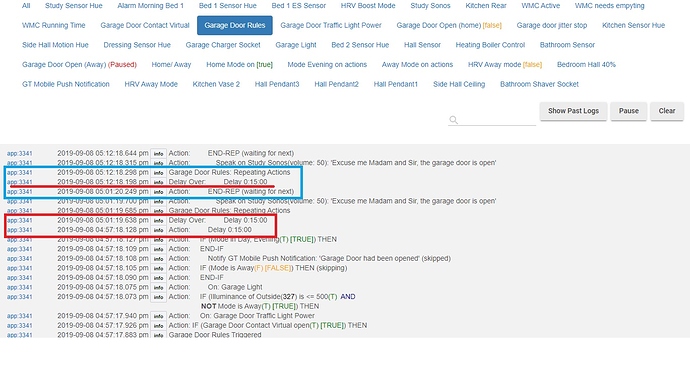Open the Garage Light filter

point(296,45)
